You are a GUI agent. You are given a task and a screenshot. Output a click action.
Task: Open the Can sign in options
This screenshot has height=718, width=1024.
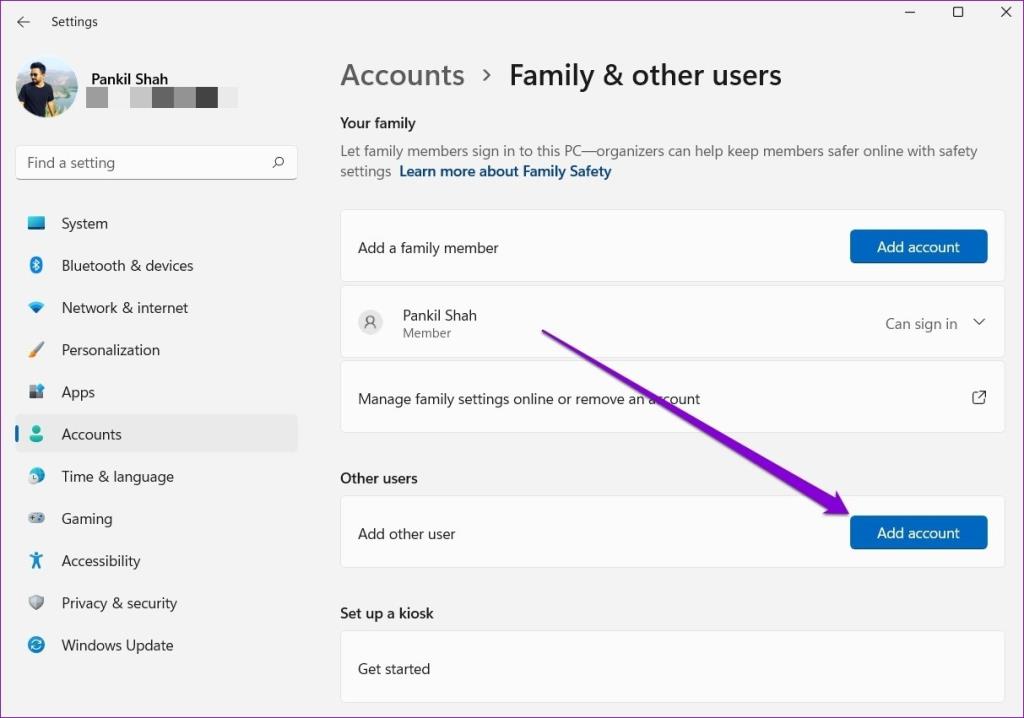pos(921,324)
